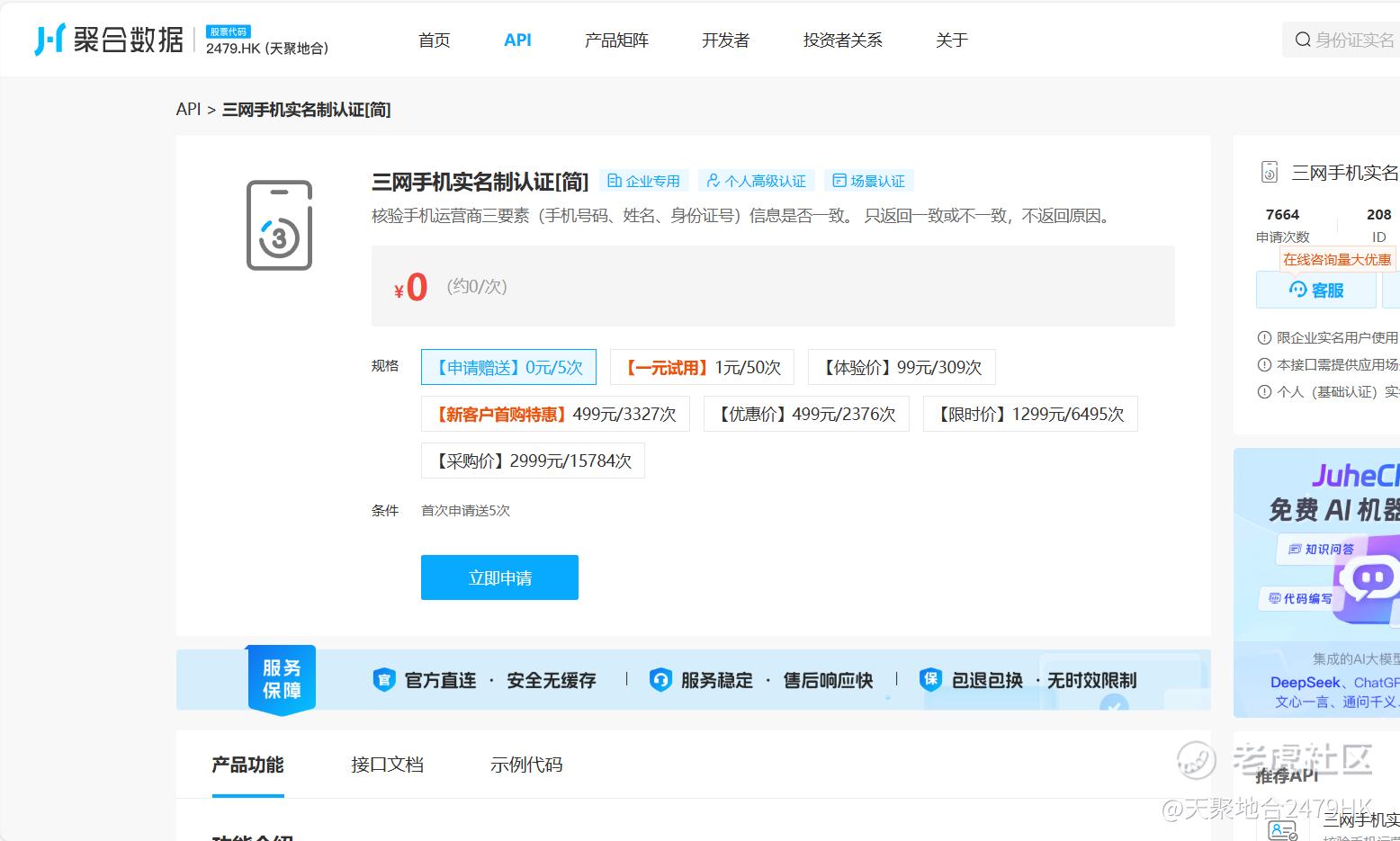1400x841 pixels.
Task: Select the 【新客户首购特惠】499元/3327次 option
Action: coord(555,414)
